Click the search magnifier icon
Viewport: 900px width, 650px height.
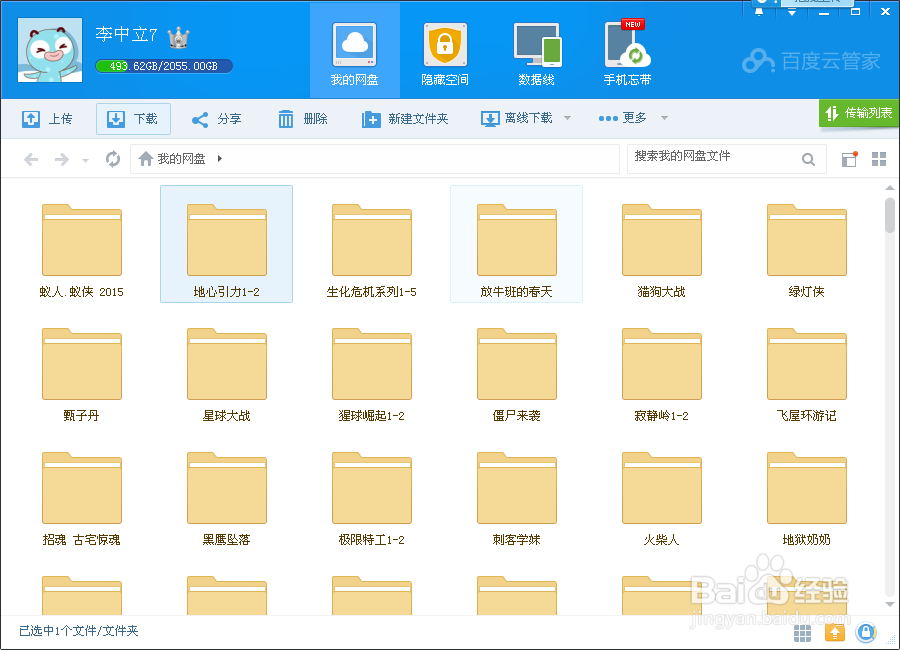[808, 159]
